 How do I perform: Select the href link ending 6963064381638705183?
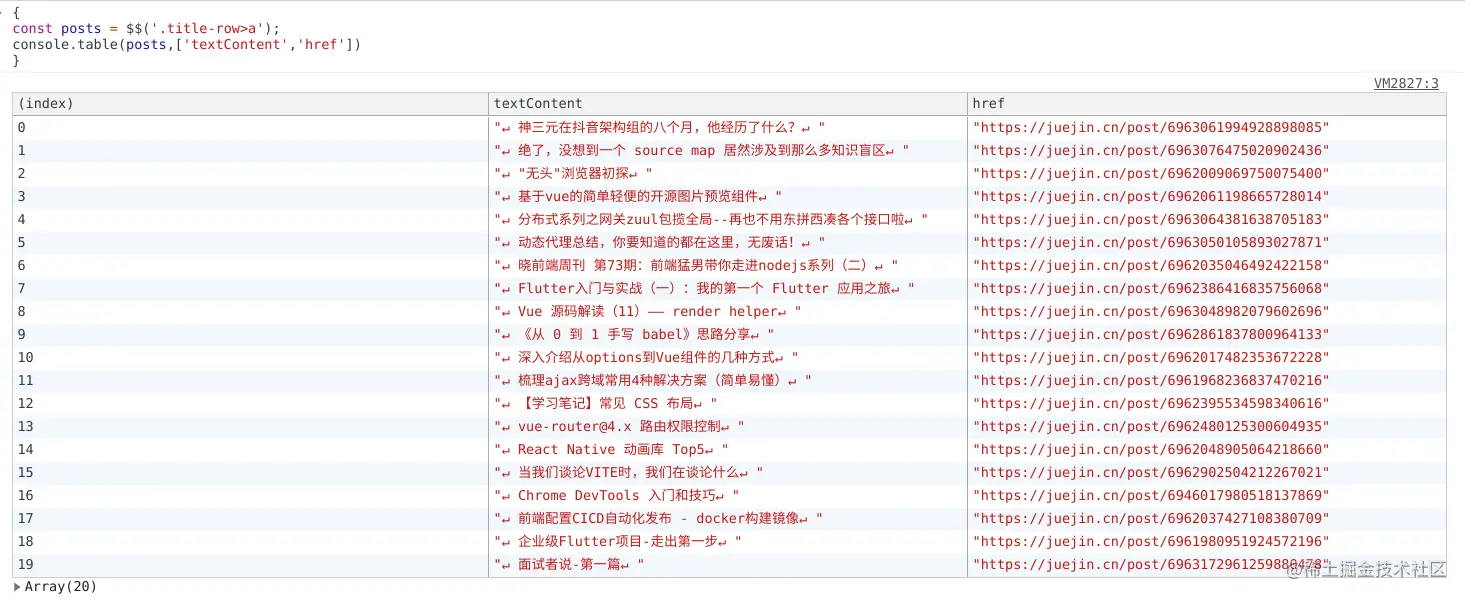click(1152, 219)
